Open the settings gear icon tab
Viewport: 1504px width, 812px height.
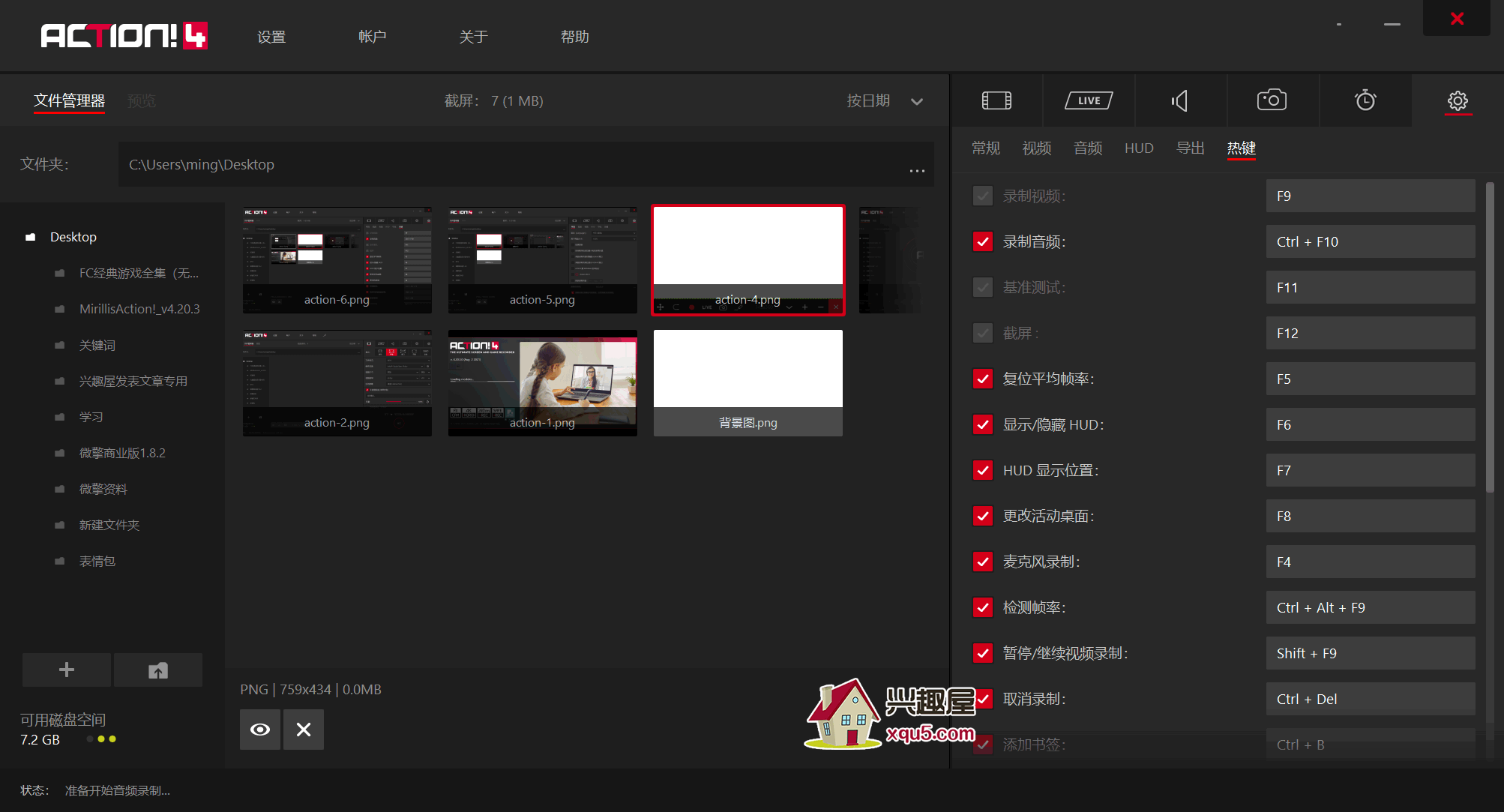tap(1458, 100)
